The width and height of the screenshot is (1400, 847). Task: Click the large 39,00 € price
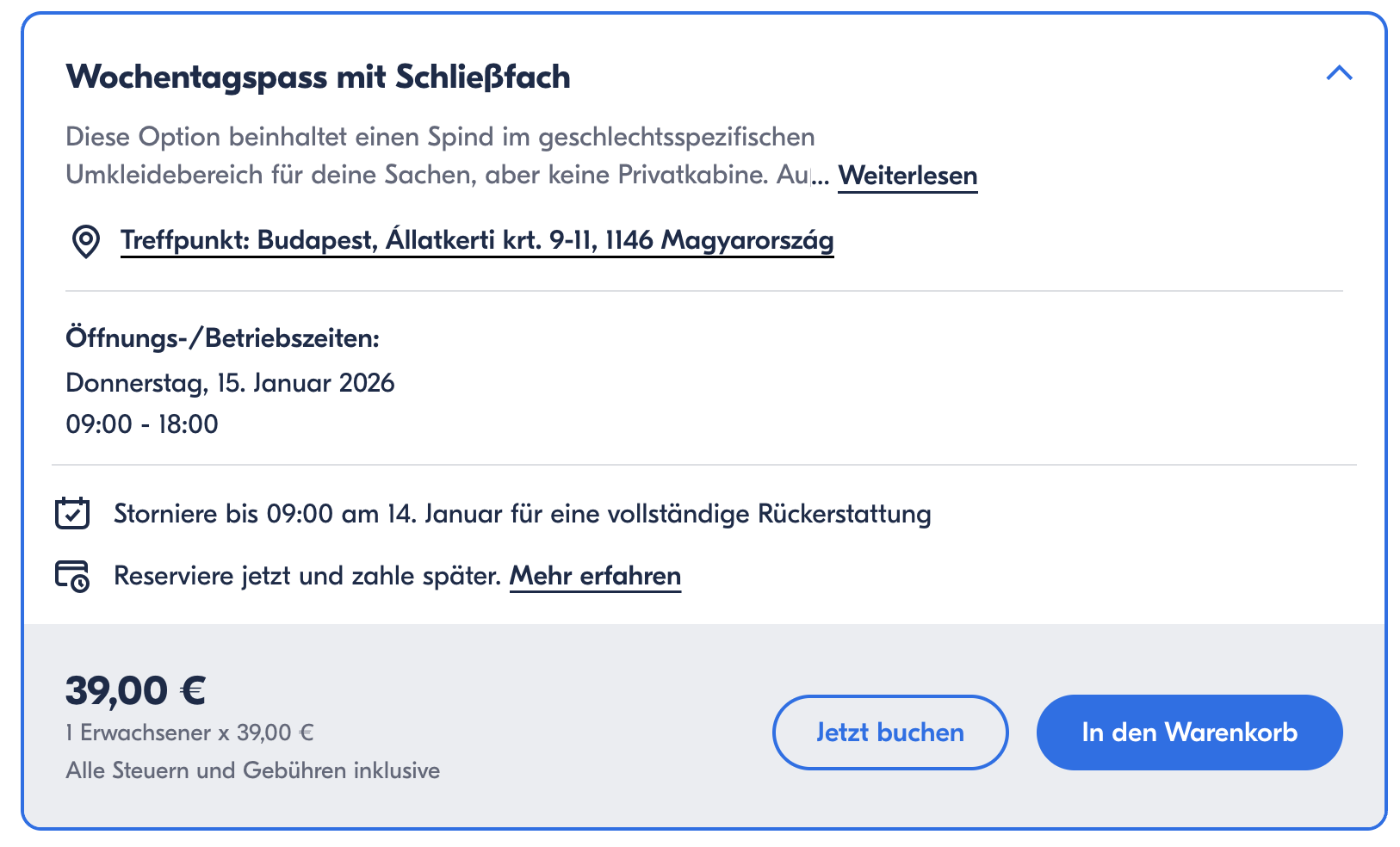tap(136, 690)
